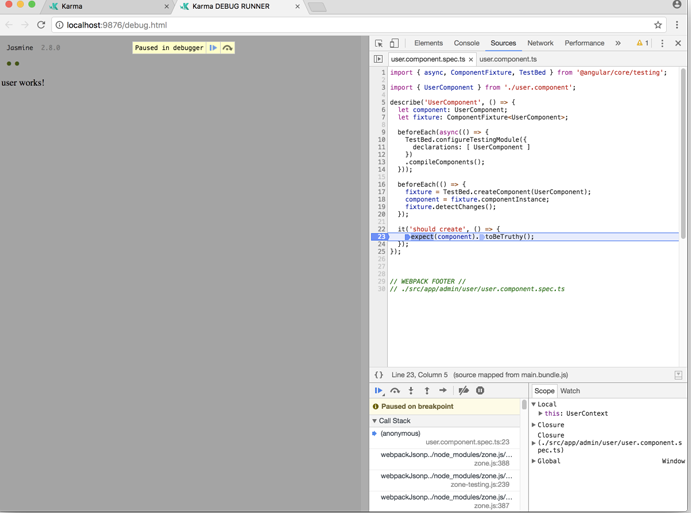The width and height of the screenshot is (691, 513).
Task: Click the Step arrow icon in debugger
Action: tap(443, 390)
